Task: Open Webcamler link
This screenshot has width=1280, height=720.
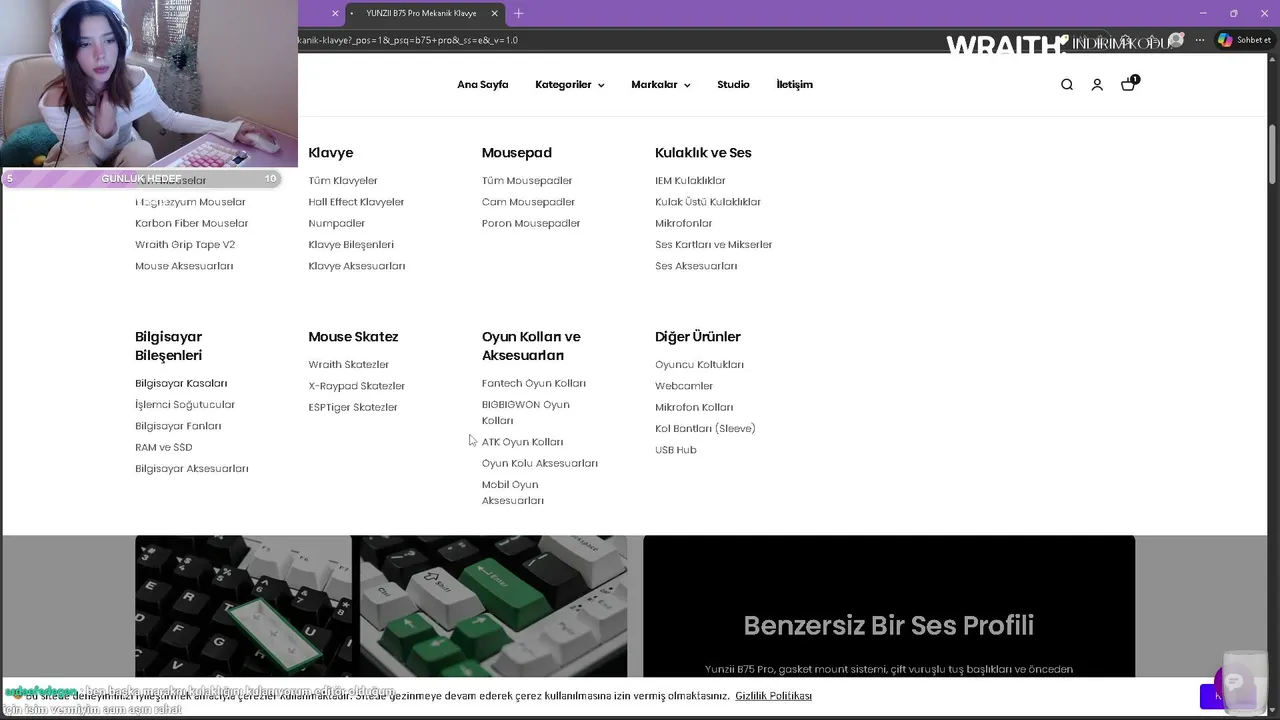Action: pyautogui.click(x=684, y=386)
